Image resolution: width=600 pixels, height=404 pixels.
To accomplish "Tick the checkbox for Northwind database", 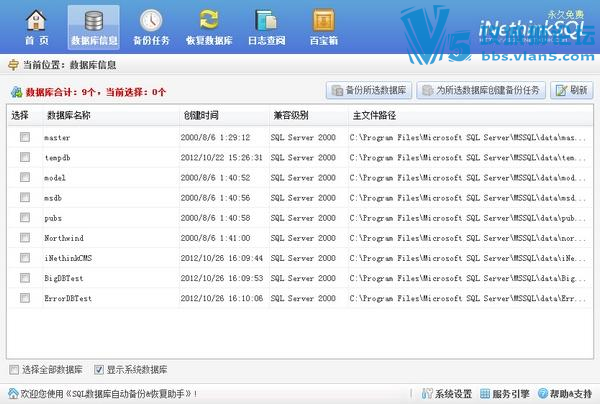I will 25,238.
